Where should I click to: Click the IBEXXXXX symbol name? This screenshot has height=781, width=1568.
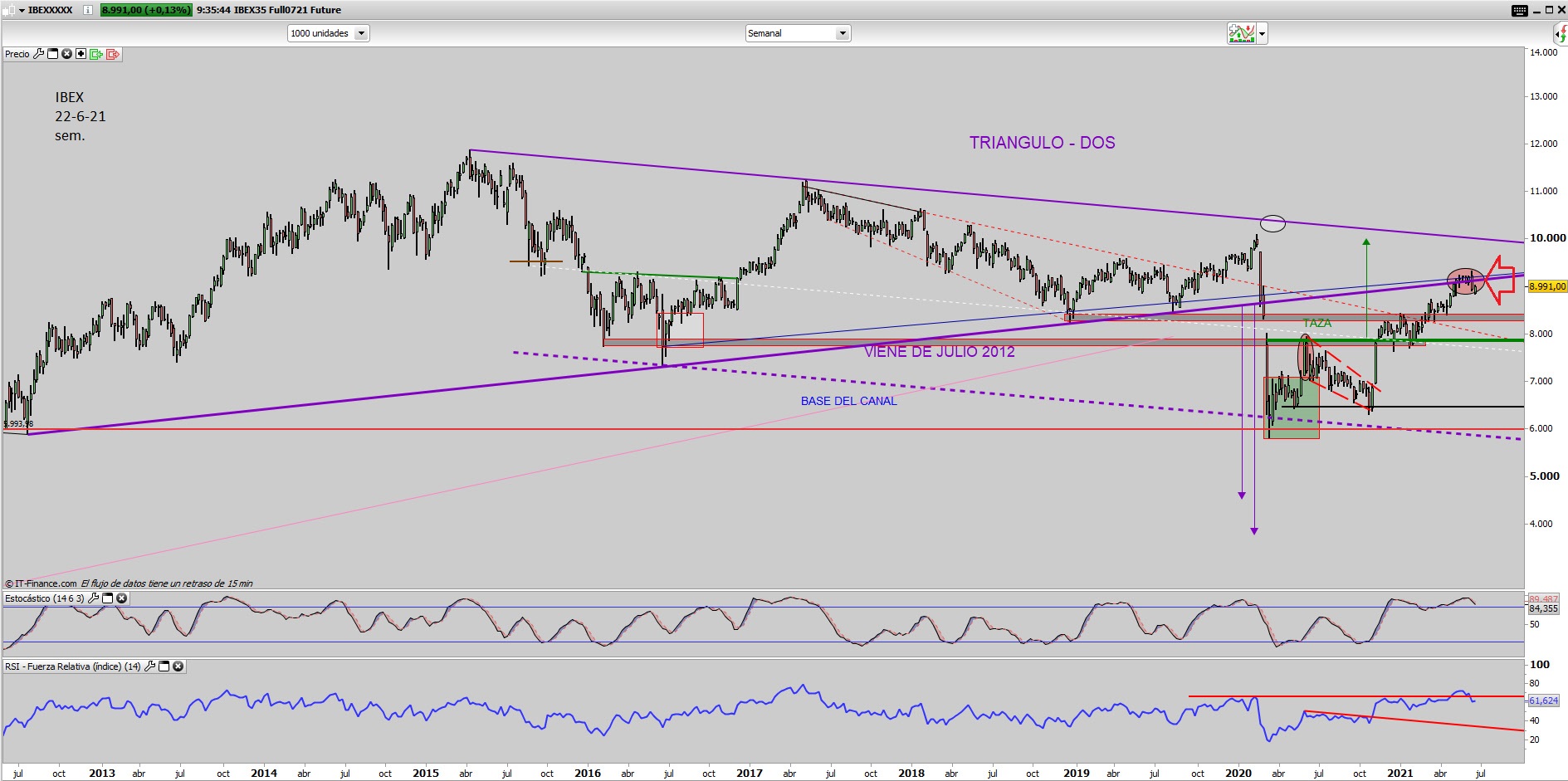coord(50,10)
